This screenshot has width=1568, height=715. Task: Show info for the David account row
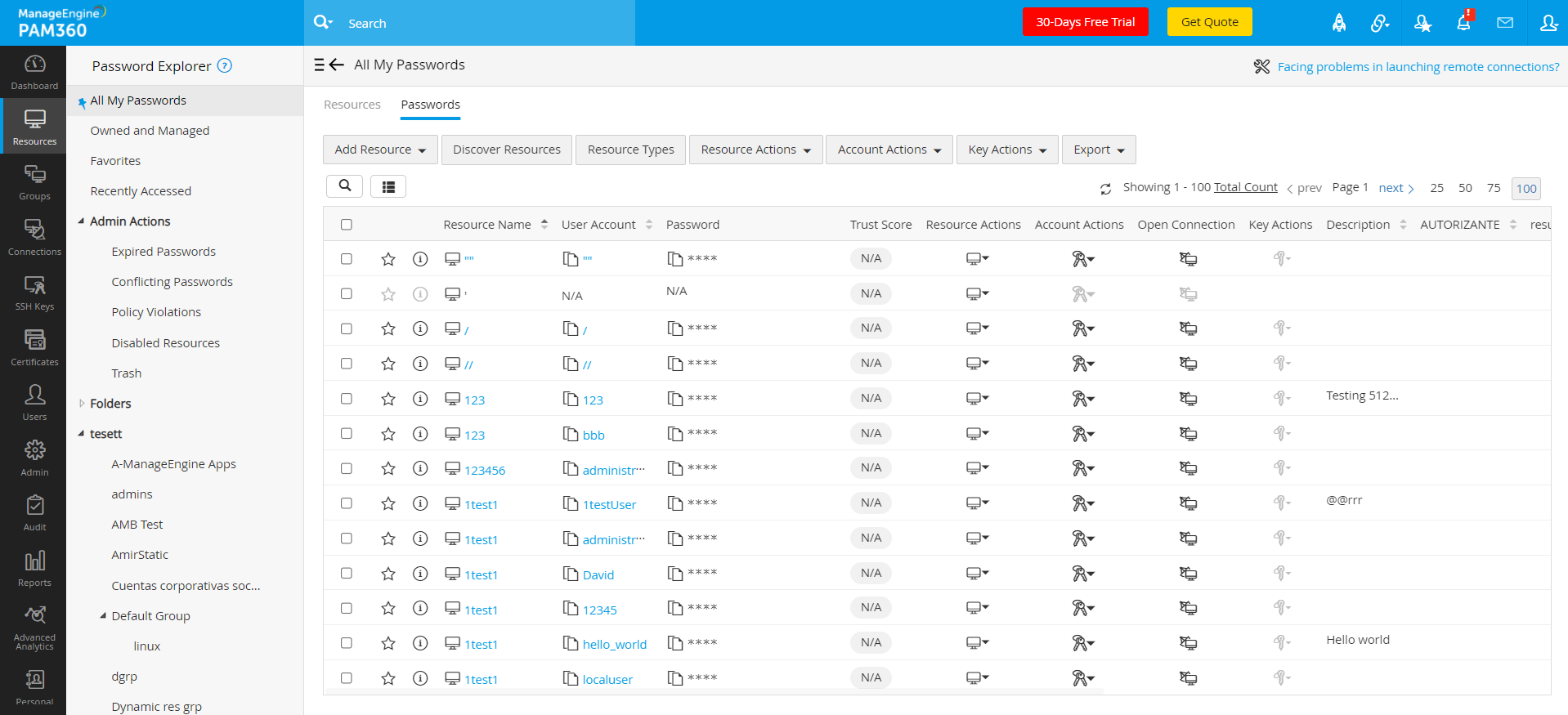(x=420, y=574)
